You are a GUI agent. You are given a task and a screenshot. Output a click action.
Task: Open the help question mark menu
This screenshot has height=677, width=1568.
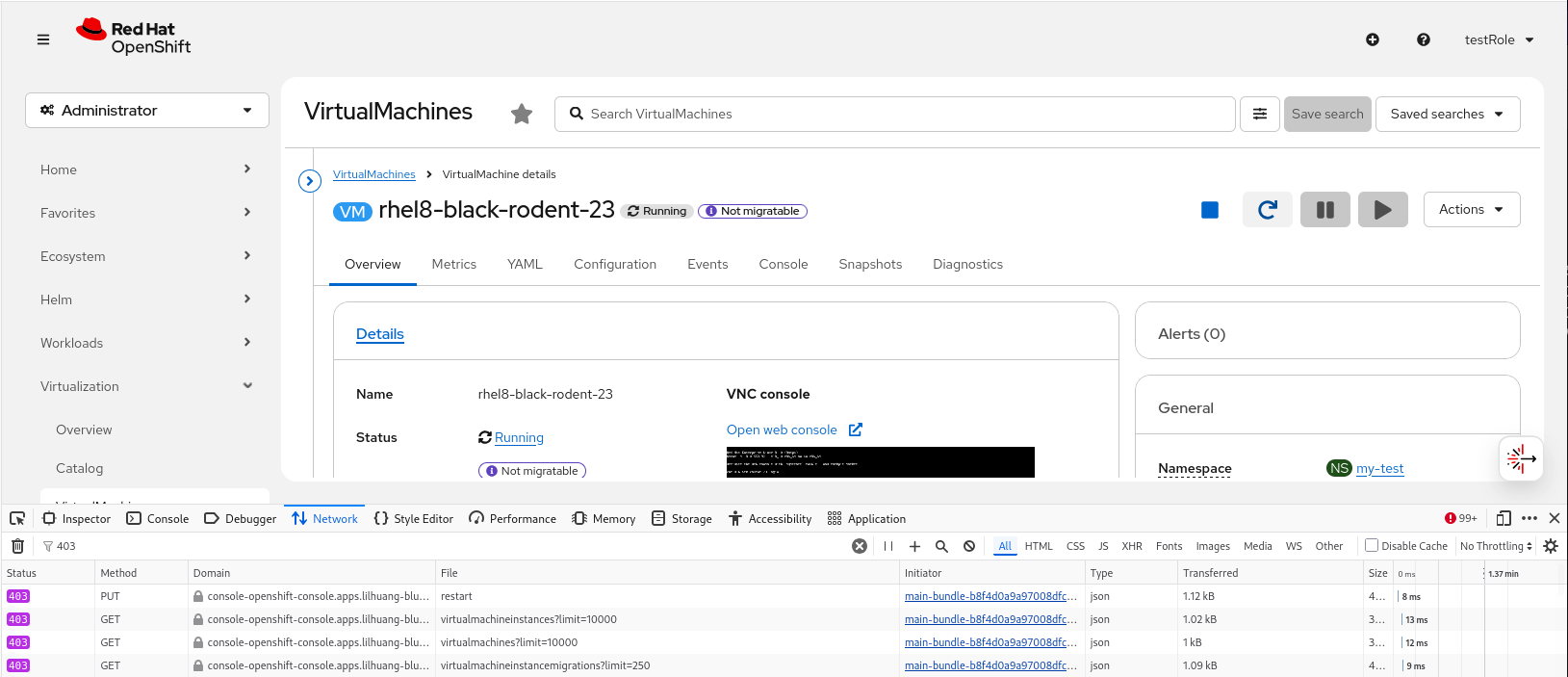coord(1424,39)
